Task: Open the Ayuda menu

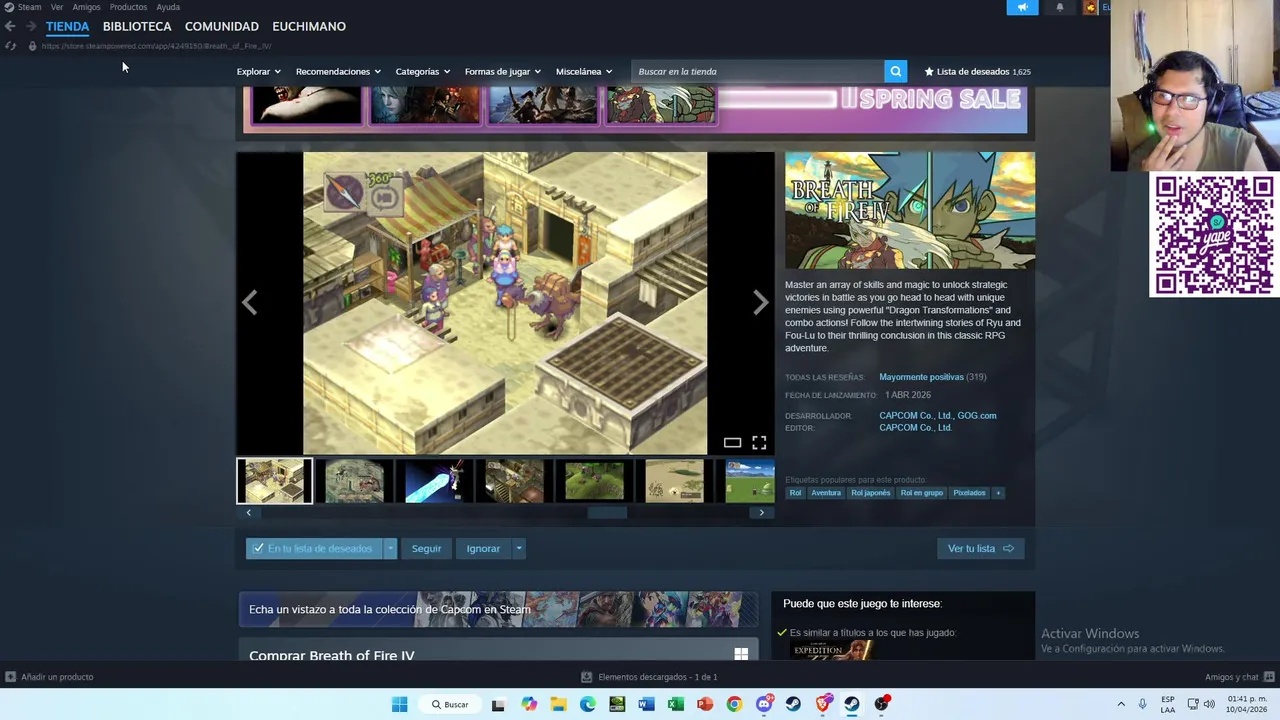Action: [168, 7]
